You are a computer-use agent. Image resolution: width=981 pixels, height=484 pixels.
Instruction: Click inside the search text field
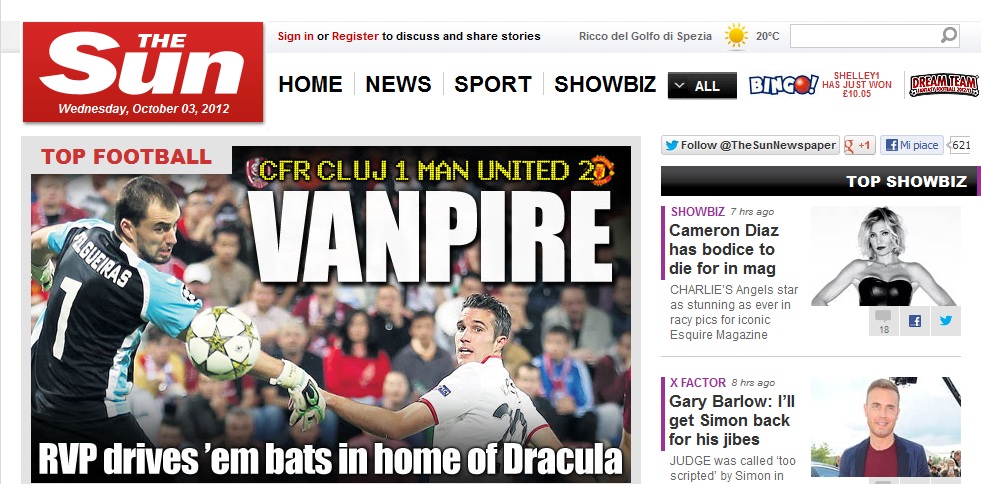pyautogui.click(x=865, y=36)
